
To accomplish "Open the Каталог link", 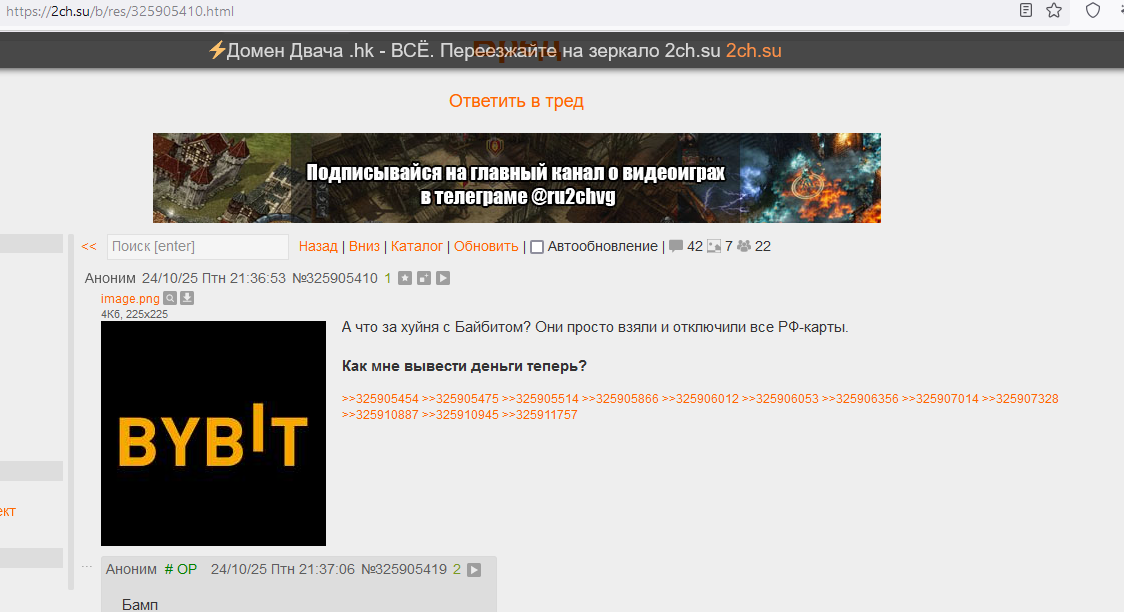I will tap(416, 247).
